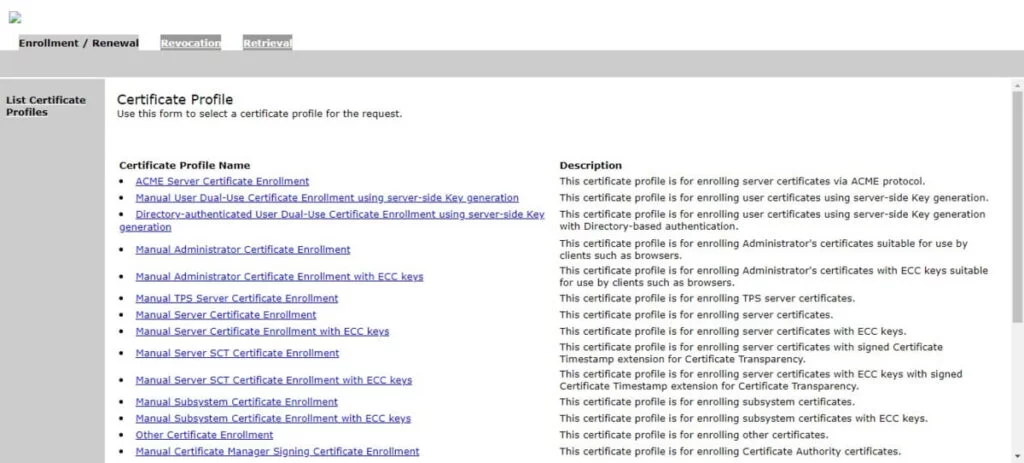
Task: Click the Certificate Profile heading
Action: (175, 100)
